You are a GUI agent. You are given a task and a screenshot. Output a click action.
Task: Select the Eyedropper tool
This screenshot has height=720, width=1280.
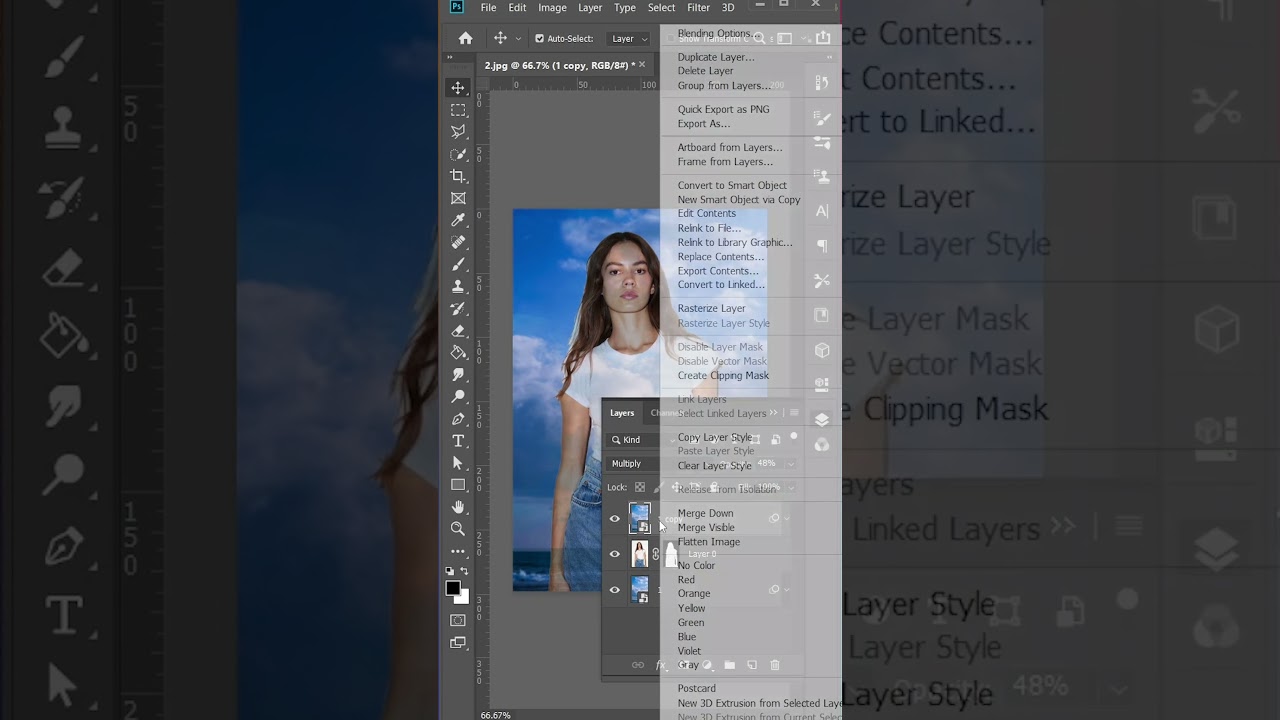pyautogui.click(x=458, y=220)
